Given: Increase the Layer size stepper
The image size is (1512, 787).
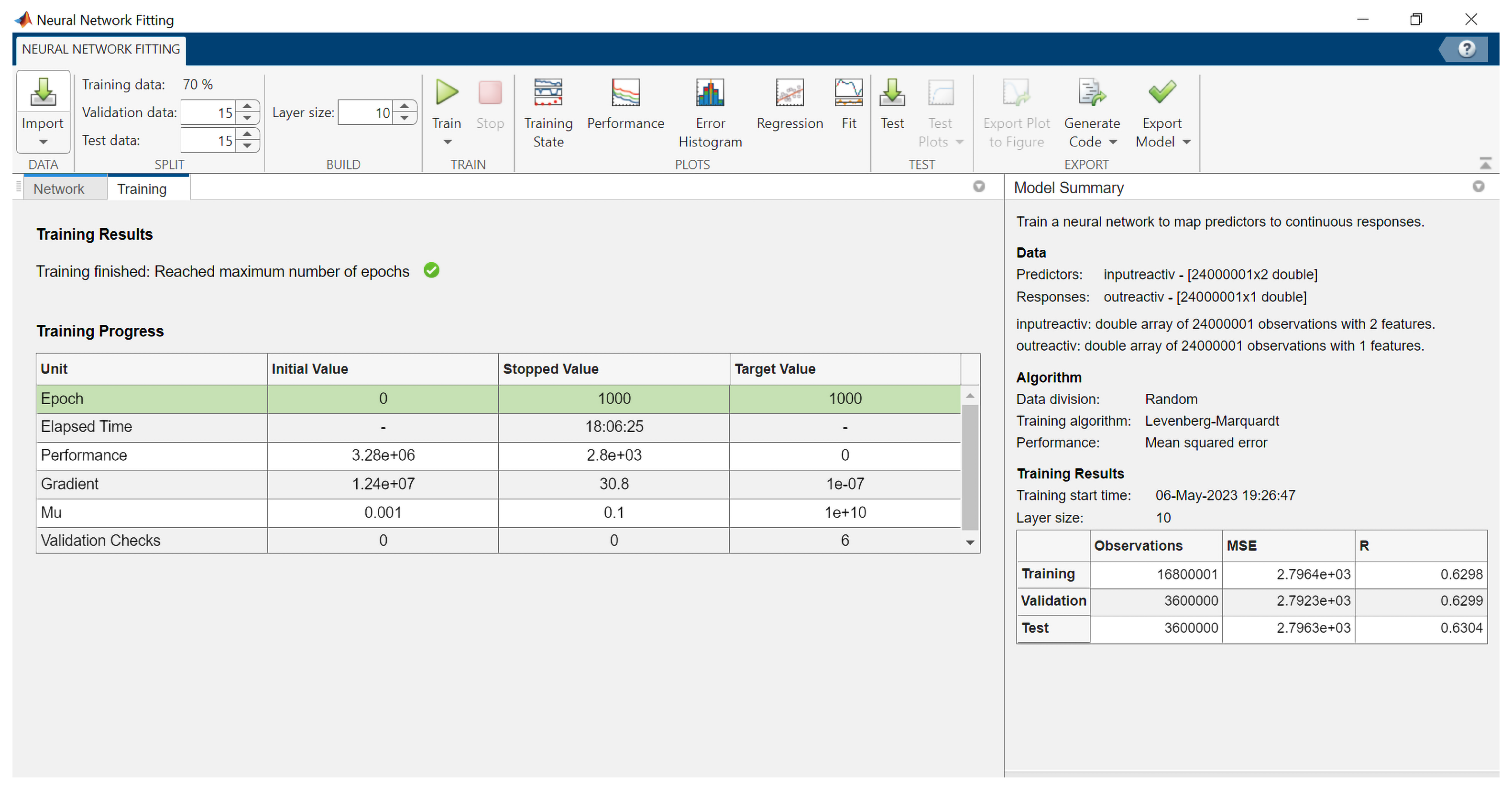Looking at the screenshot, I should point(405,106).
